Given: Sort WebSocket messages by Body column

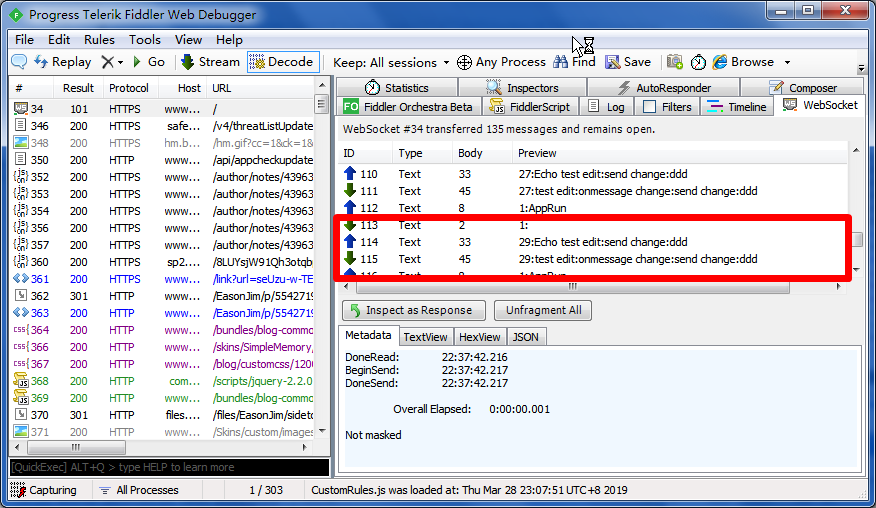Looking at the screenshot, I should click(x=482, y=153).
